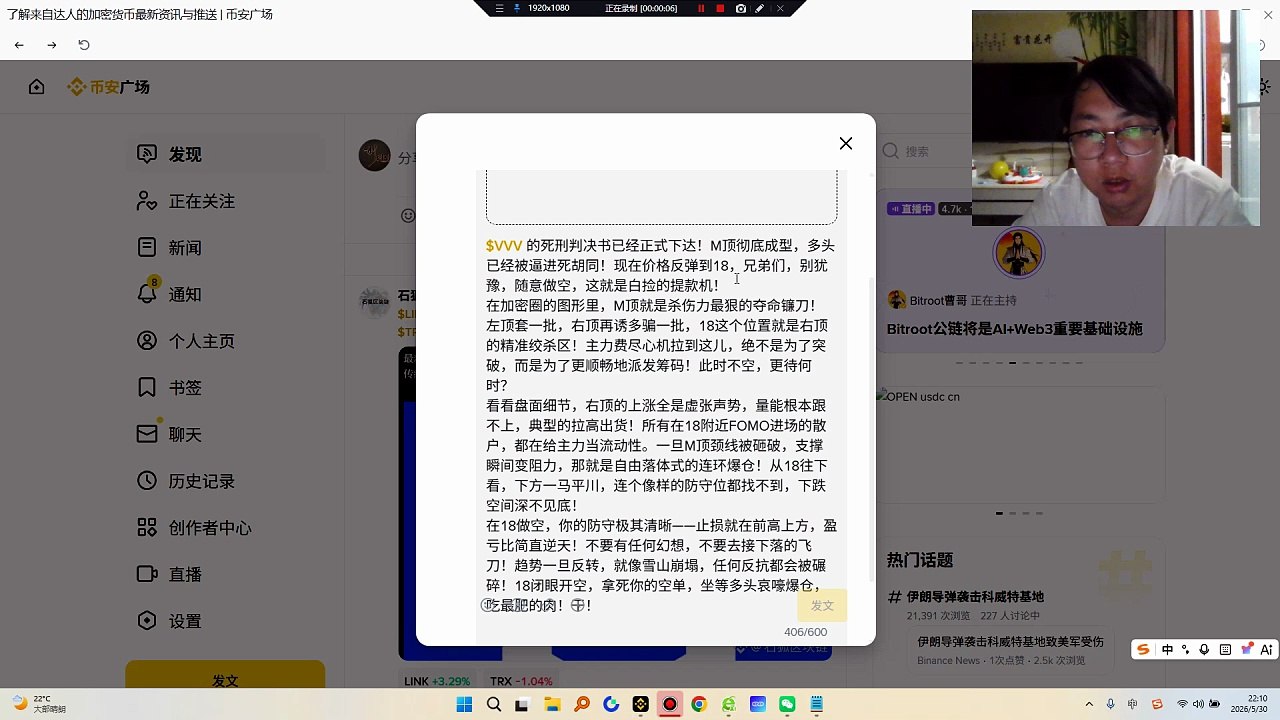Image resolution: width=1280 pixels, height=720 pixels.
Task: Click the $VVV token tag in the post text
Action: [504, 246]
